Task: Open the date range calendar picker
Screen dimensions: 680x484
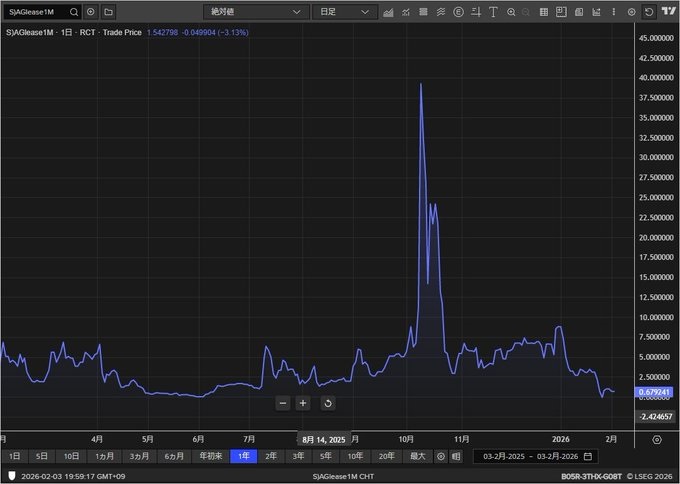Action: (587, 456)
